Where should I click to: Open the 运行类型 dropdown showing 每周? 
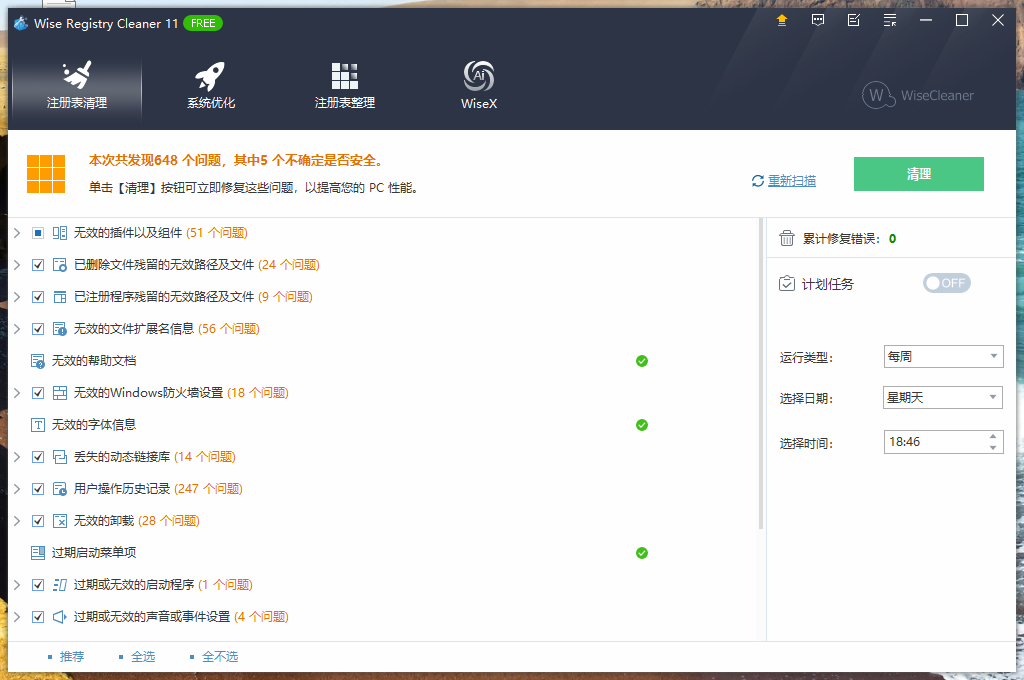(943, 356)
